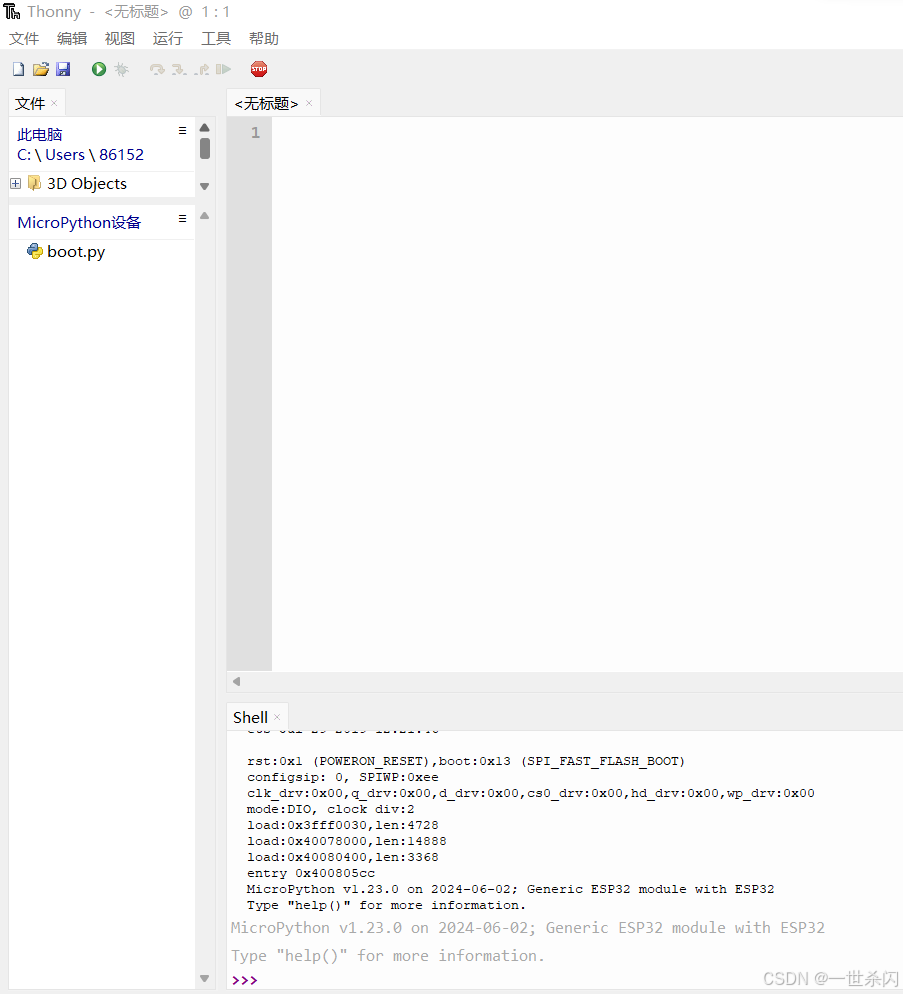Open a file using the folder toolbar icon
Image resolution: width=903 pixels, height=994 pixels.
(x=40, y=68)
